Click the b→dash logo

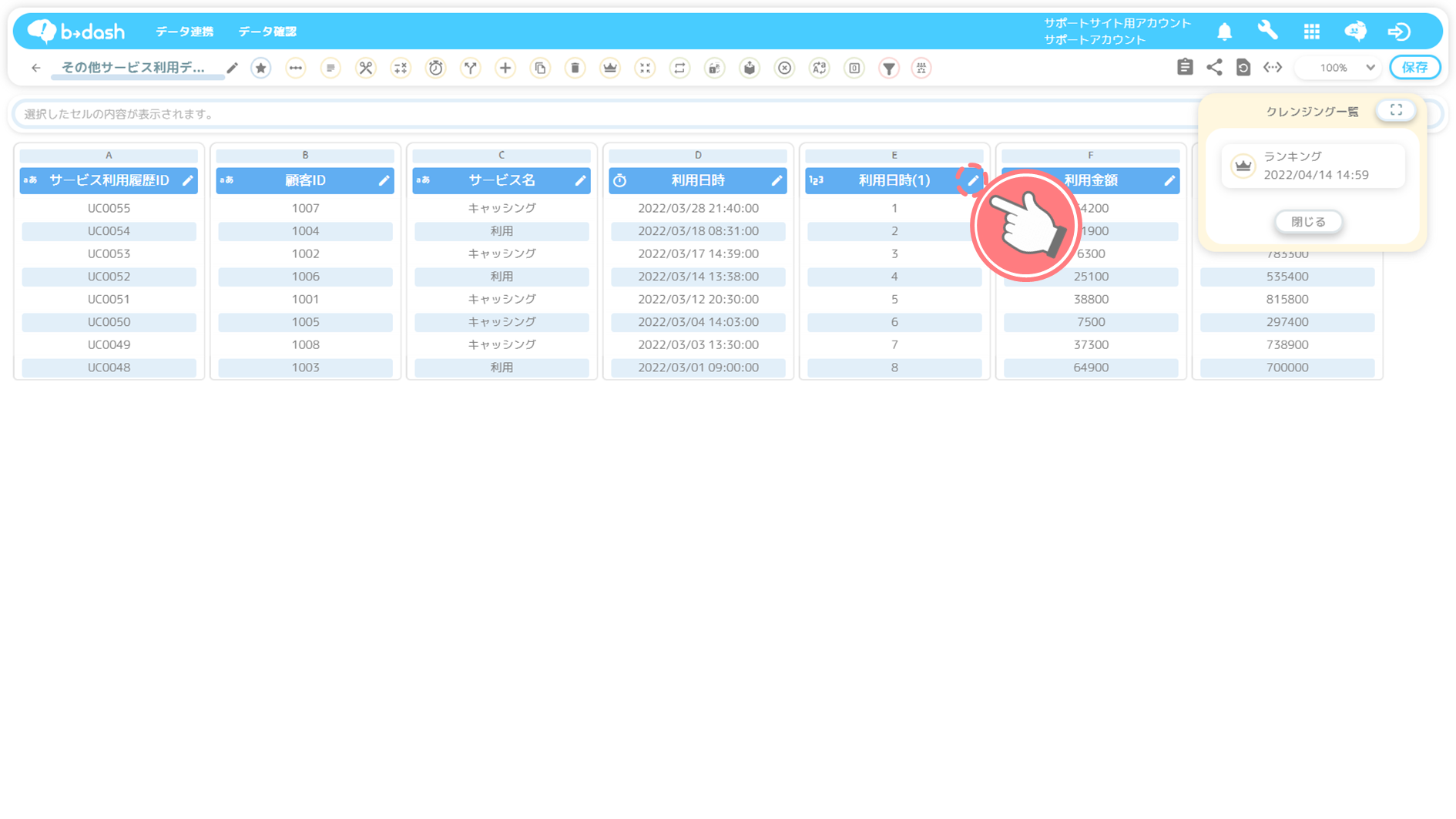click(75, 31)
